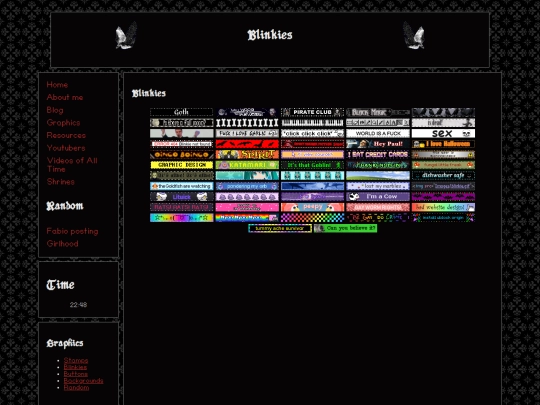Open Random in the Graphics list
Screen dimensions: 540x405
[x=76, y=387]
